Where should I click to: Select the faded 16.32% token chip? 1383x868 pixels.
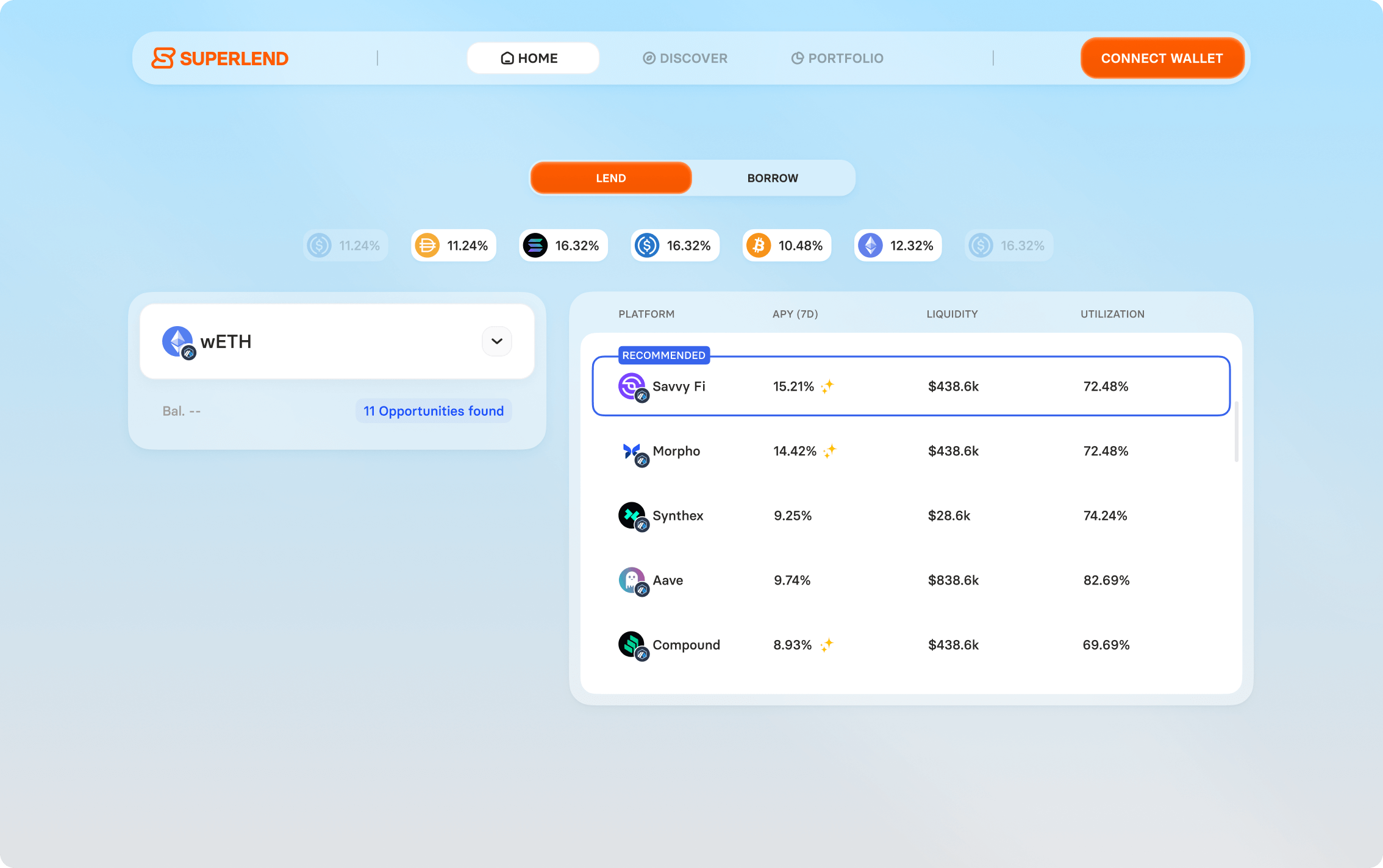[x=1009, y=246]
